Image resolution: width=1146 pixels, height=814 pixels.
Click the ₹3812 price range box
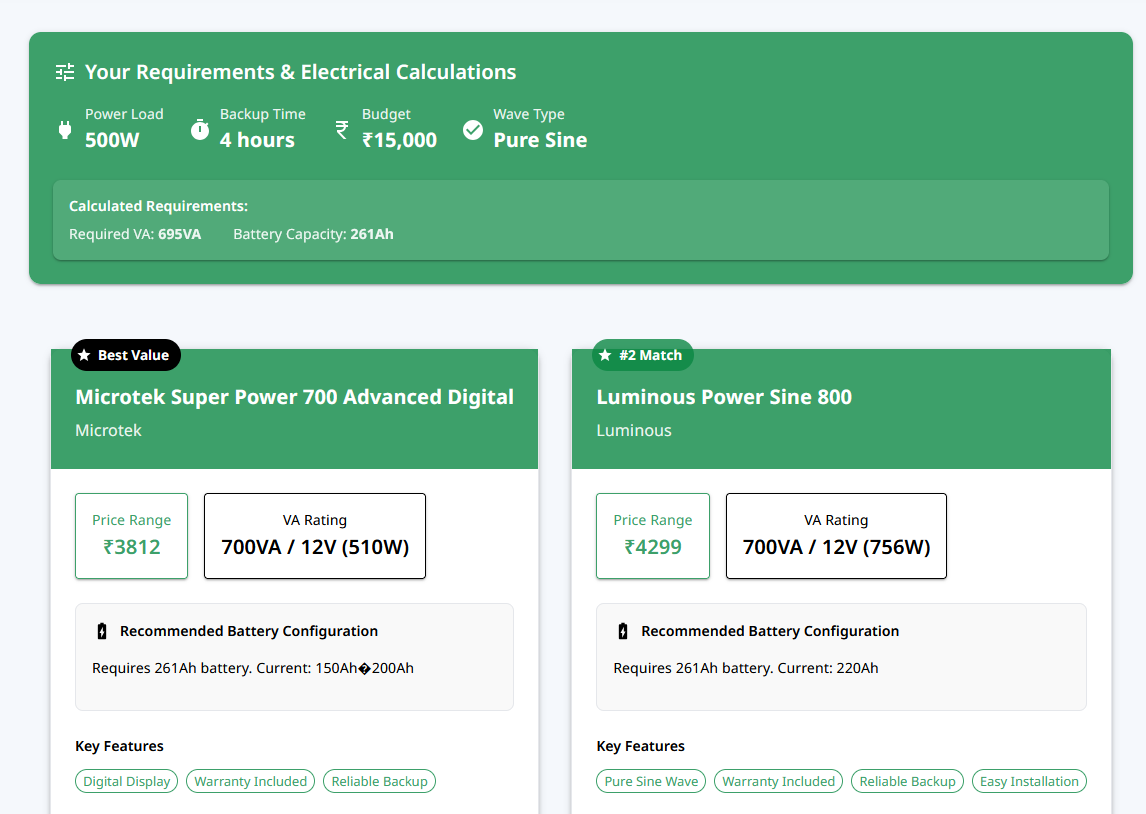coord(132,536)
